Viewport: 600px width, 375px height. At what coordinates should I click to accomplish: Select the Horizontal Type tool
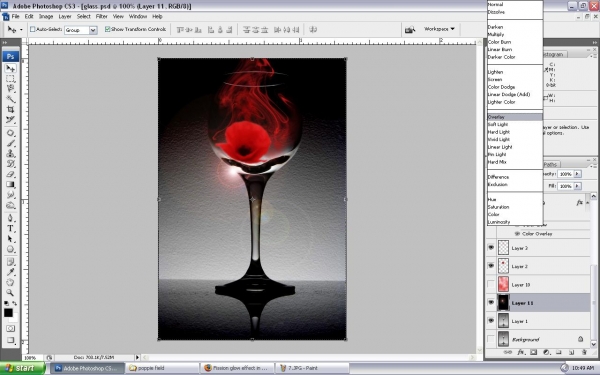(x=10, y=229)
